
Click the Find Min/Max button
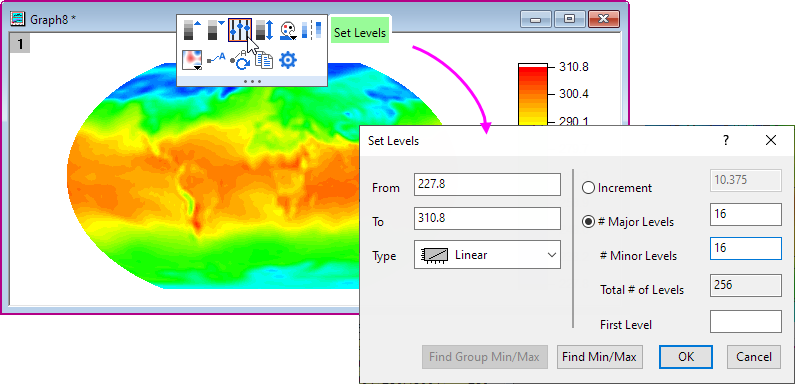click(x=599, y=357)
